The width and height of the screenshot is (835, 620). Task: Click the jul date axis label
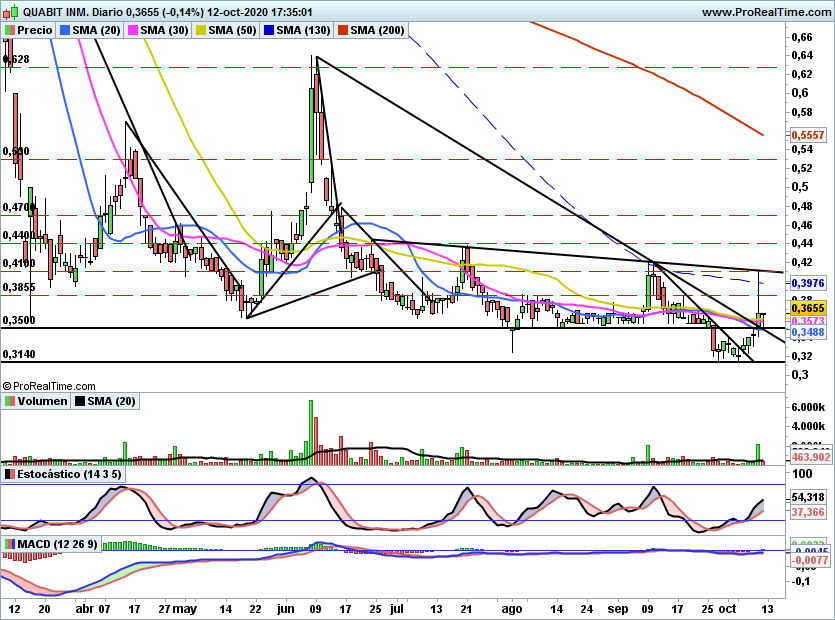tap(397, 609)
